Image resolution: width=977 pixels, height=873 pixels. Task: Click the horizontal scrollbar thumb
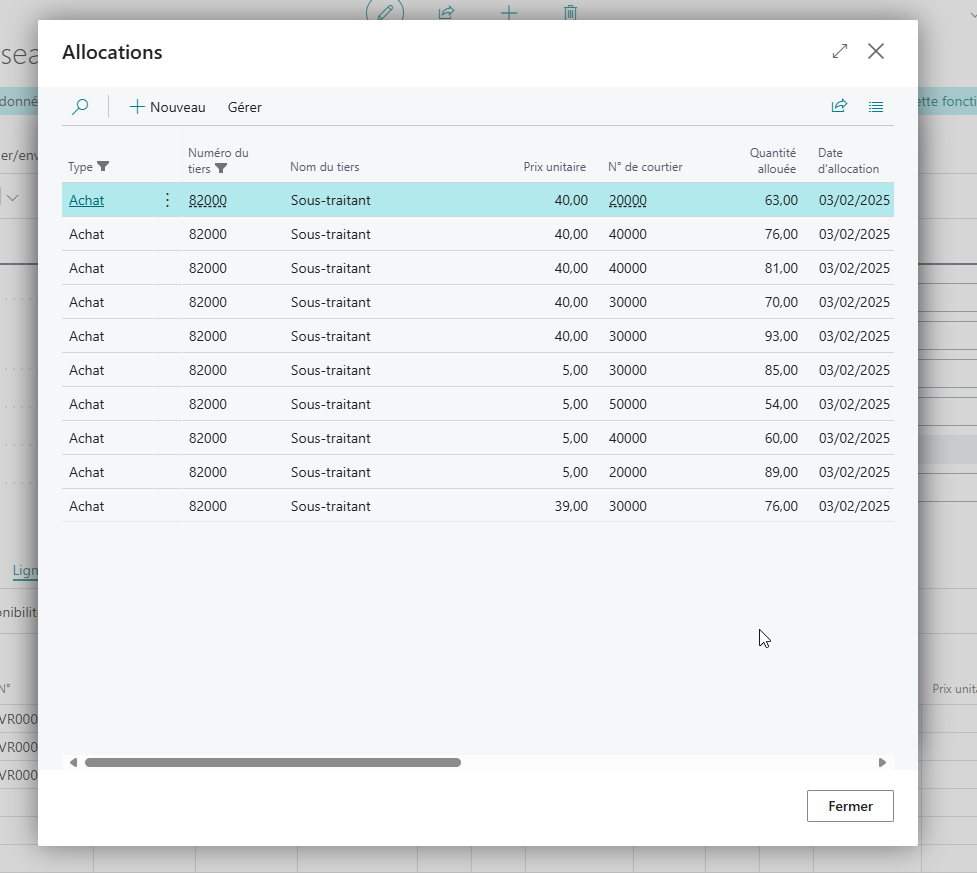point(273,763)
